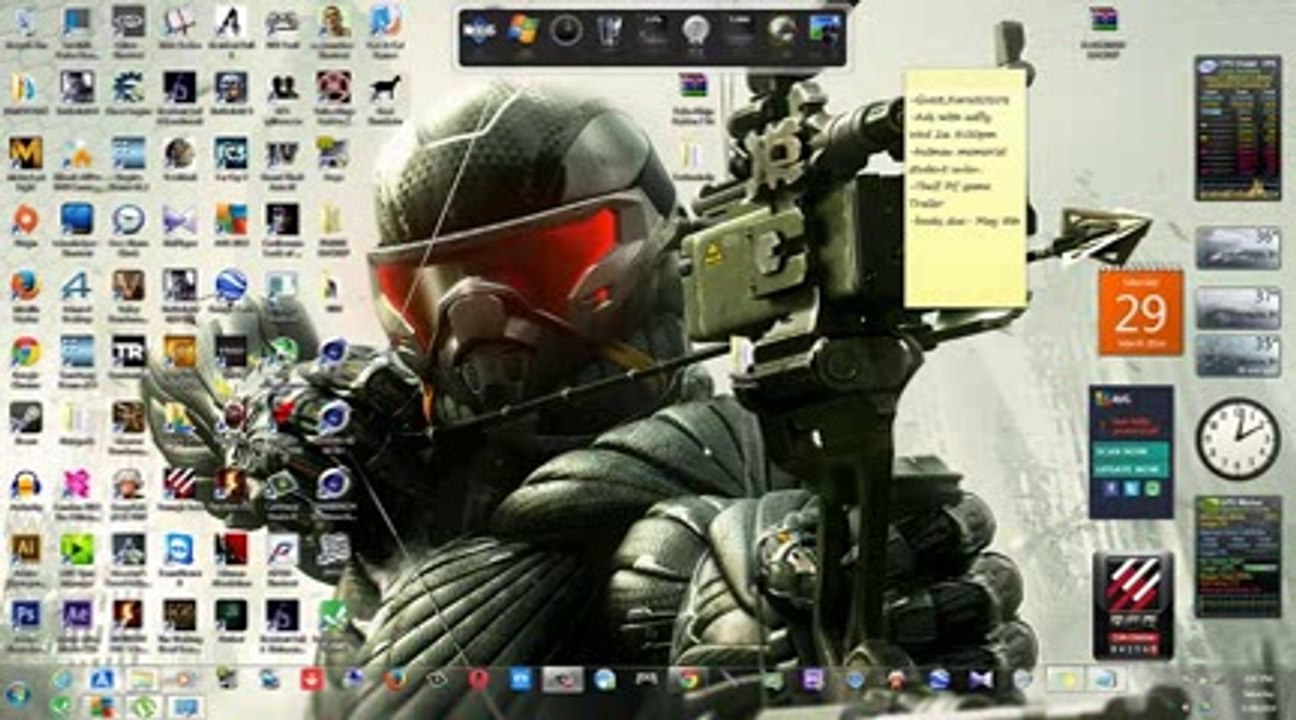Open the Windows Start orb
1296x720 pixels.
point(17,692)
